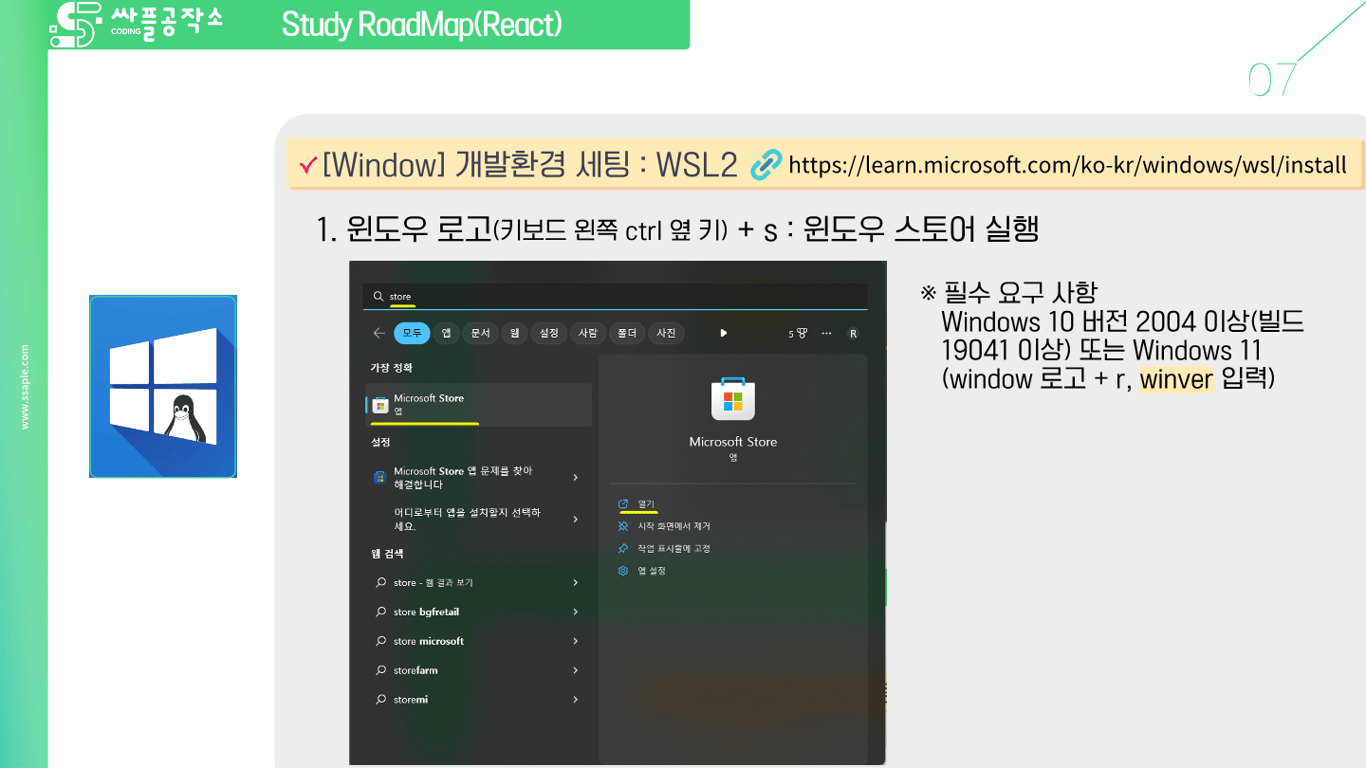Image resolution: width=1366 pixels, height=768 pixels.
Task: Select the "store microsoft" suggestion
Action: click(x=479, y=641)
